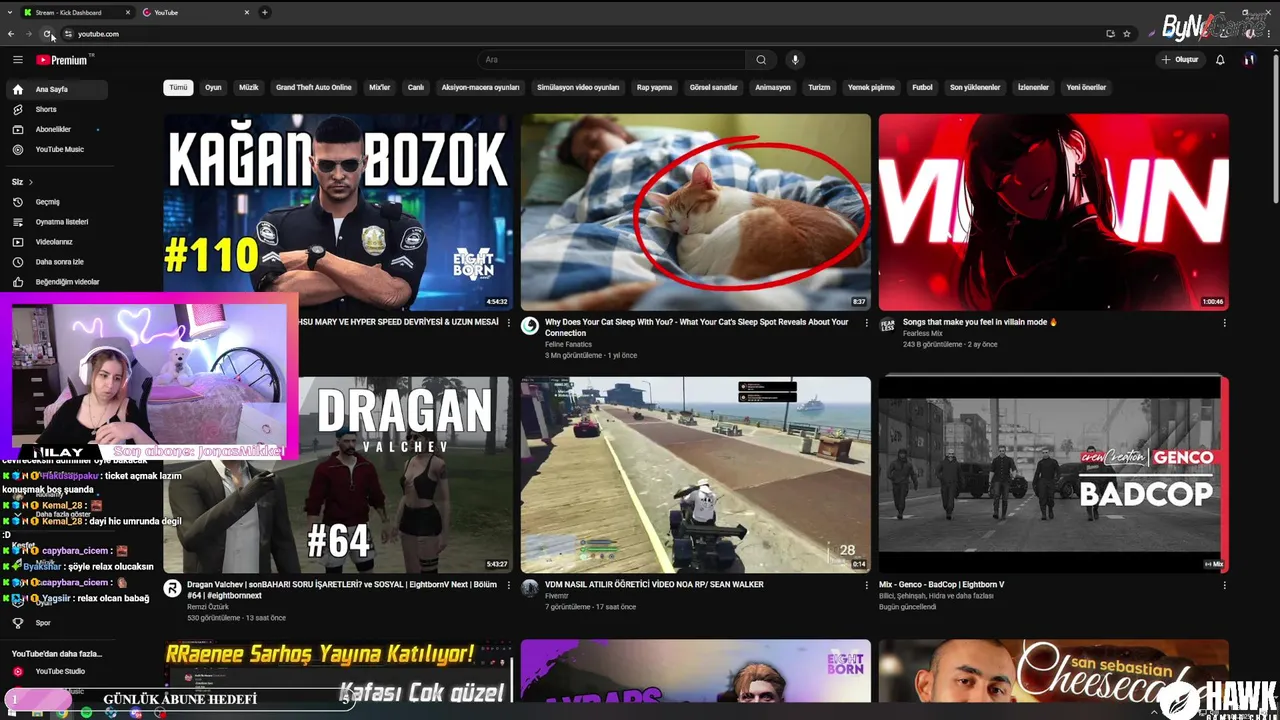The width and height of the screenshot is (1280, 720).
Task: Select the İzlenenler chip
Action: 1033,87
